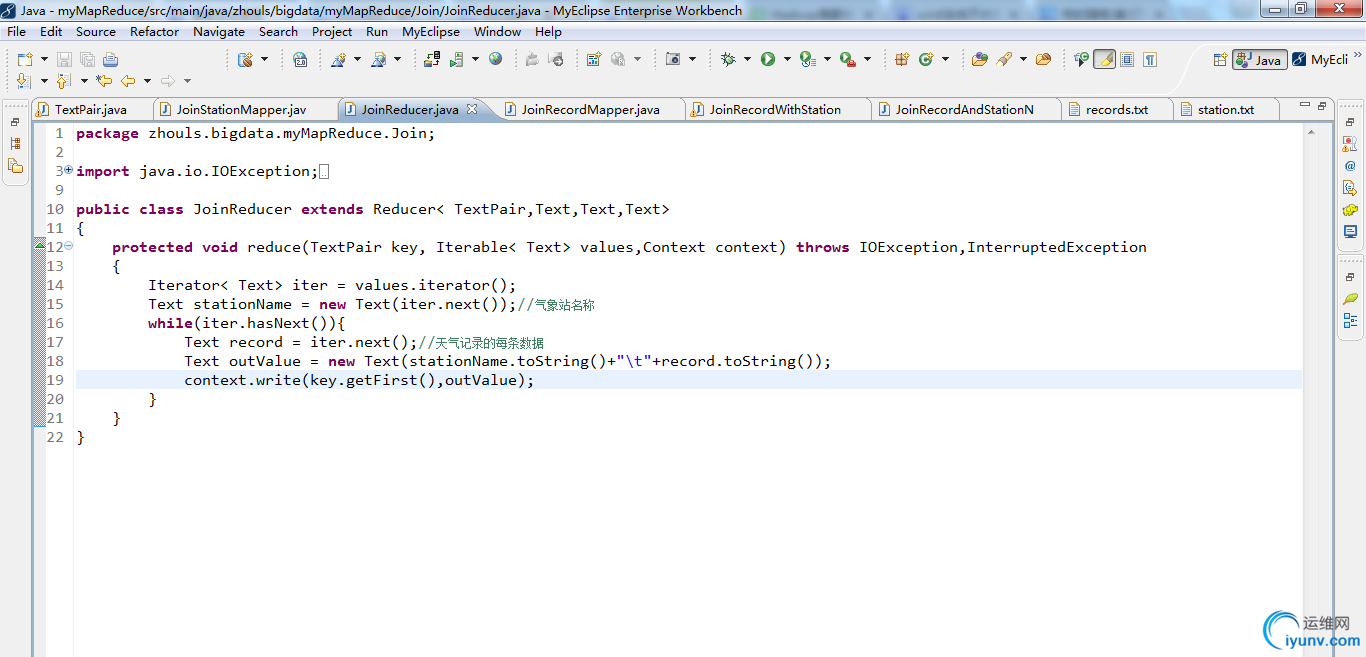The width and height of the screenshot is (1366, 657).
Task: Switch to JoinRecordAndStationN tab
Action: (964, 109)
